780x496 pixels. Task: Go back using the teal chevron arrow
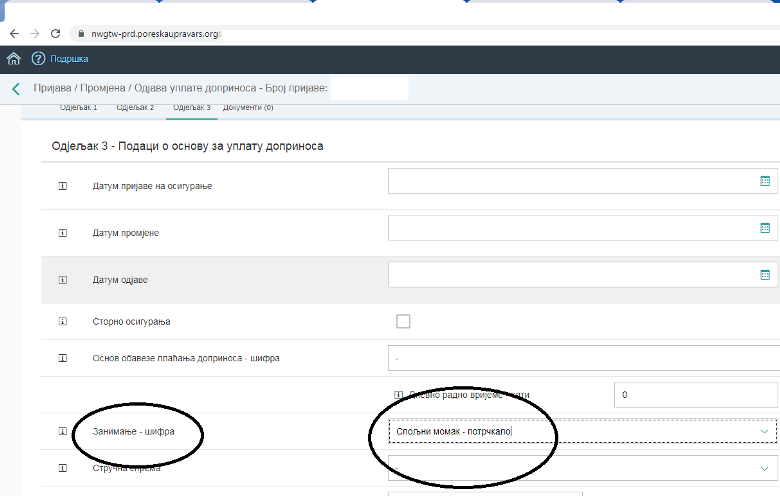tap(15, 89)
